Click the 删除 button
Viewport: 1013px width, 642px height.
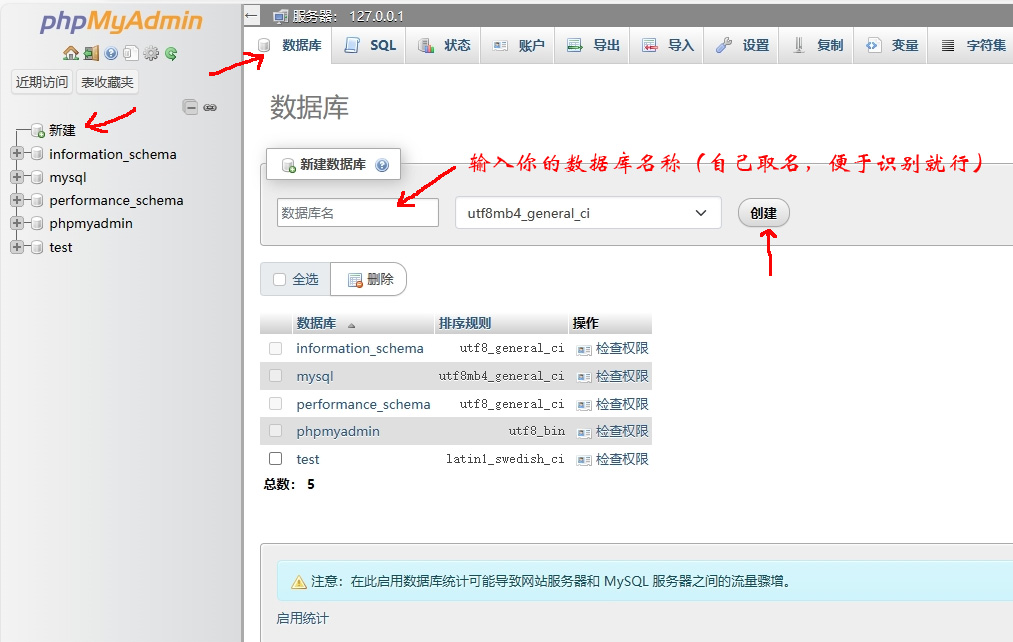coord(368,279)
